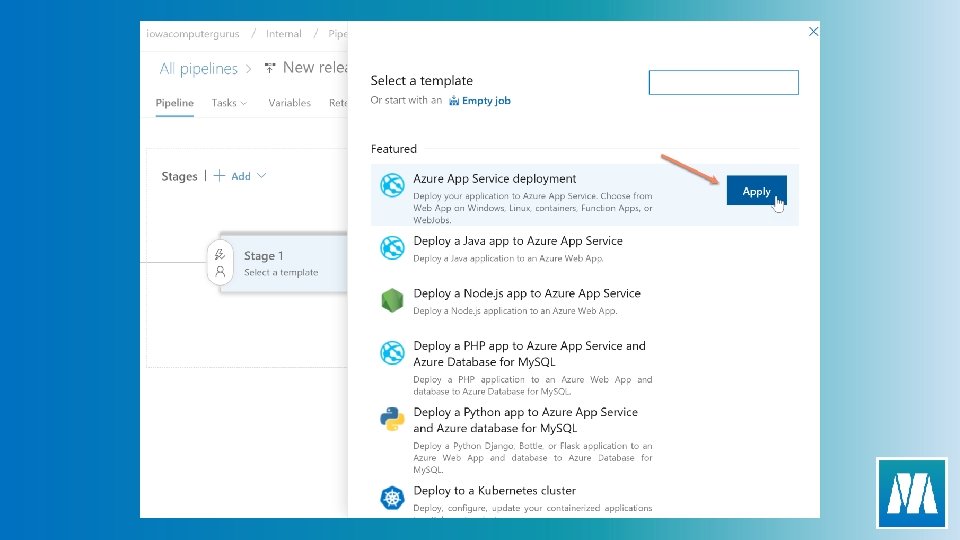This screenshot has width=960, height=540.
Task: Click the Apply button for Azure App Service
Action: tap(756, 191)
